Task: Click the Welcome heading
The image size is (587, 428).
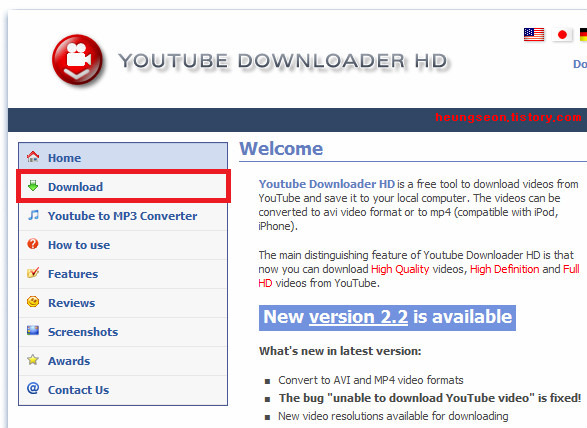Action: pyautogui.click(x=281, y=149)
